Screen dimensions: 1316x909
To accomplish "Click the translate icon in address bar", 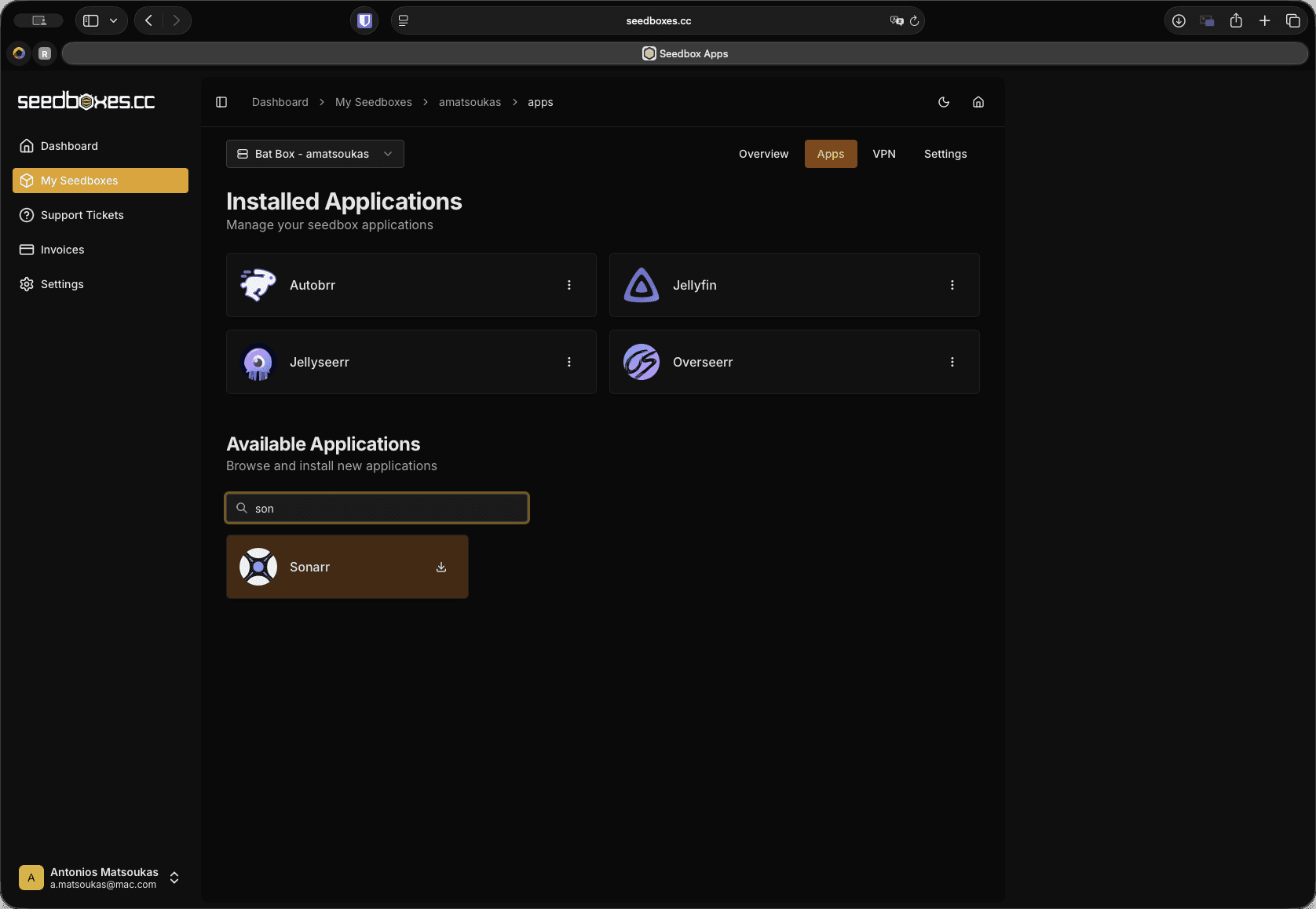I will pyautogui.click(x=897, y=21).
